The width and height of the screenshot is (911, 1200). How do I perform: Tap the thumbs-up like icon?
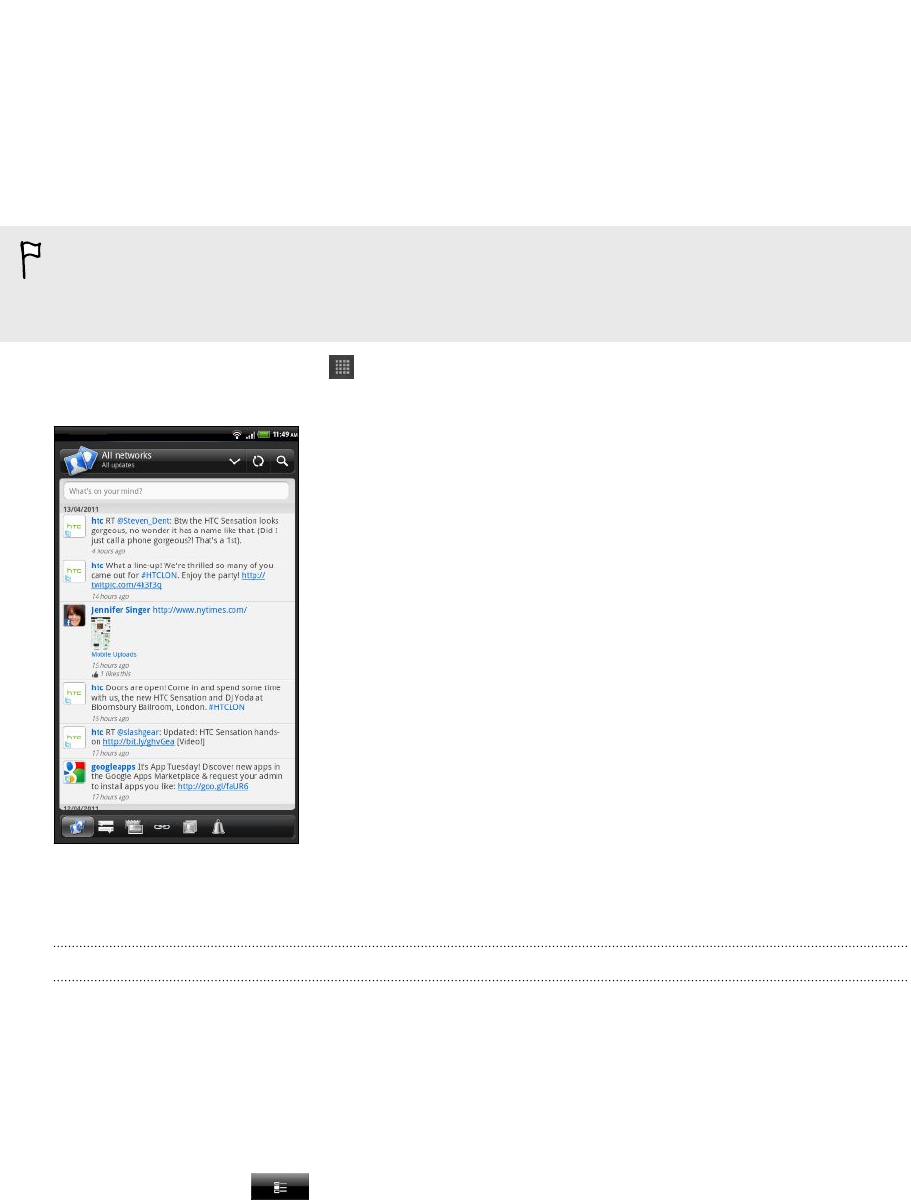pyautogui.click(x=94, y=674)
